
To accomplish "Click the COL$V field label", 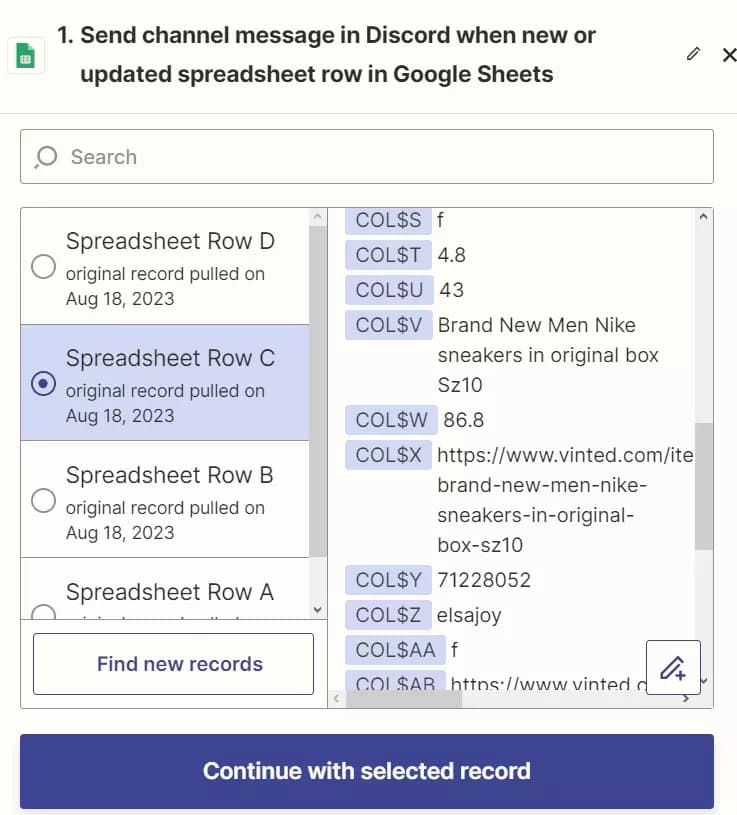I will [x=389, y=325].
